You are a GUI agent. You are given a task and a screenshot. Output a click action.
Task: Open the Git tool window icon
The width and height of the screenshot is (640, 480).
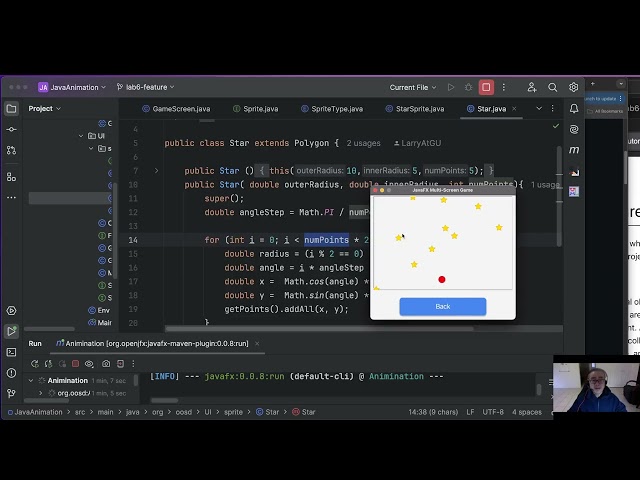click(11, 393)
